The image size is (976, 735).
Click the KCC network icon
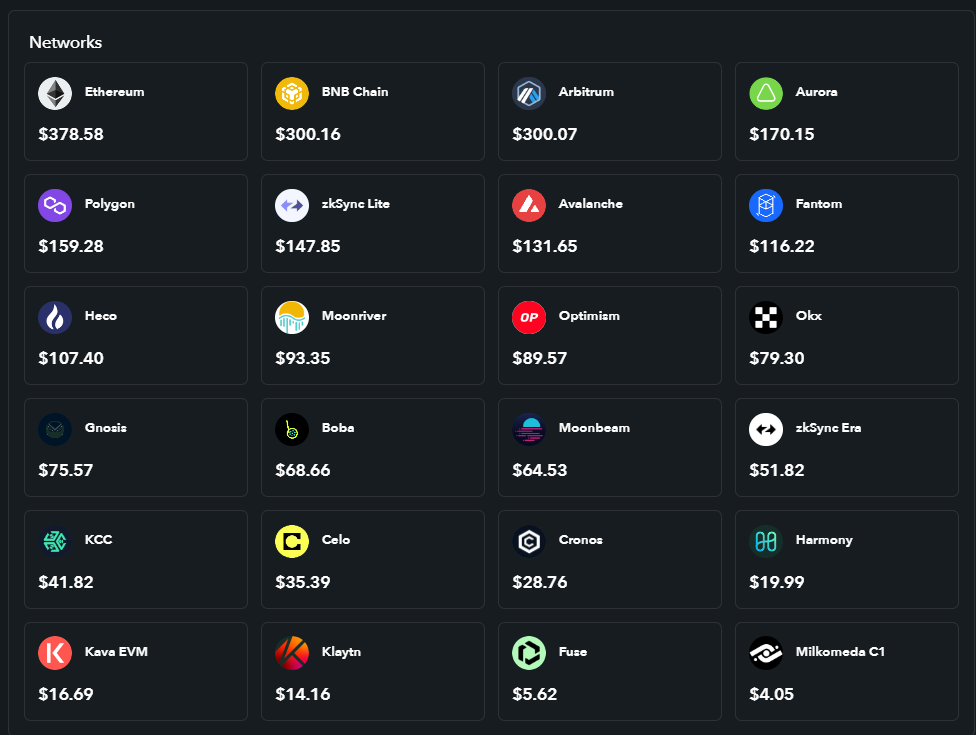pos(55,541)
